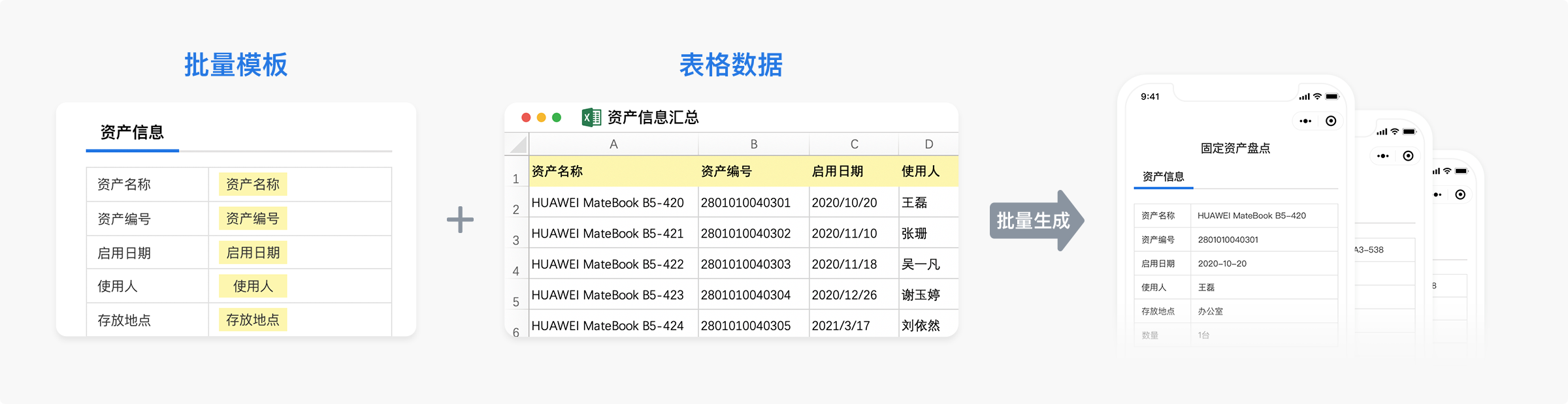Image resolution: width=1568 pixels, height=404 pixels.
Task: Click the gray plus sign icon
Action: point(460,219)
